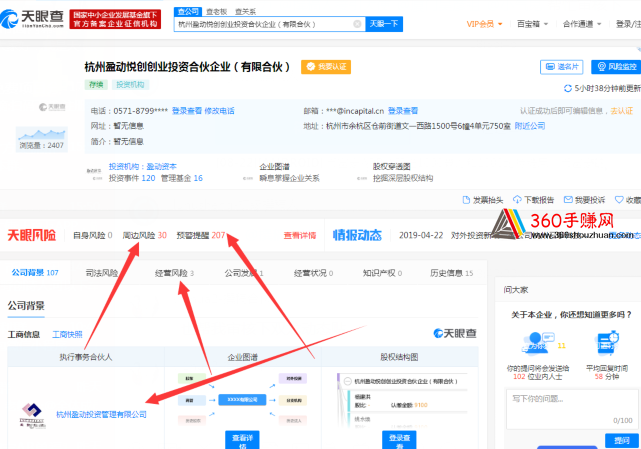Click the 投资事件 120 count
Image resolution: width=641 pixels, height=449 pixels.
coord(132,178)
